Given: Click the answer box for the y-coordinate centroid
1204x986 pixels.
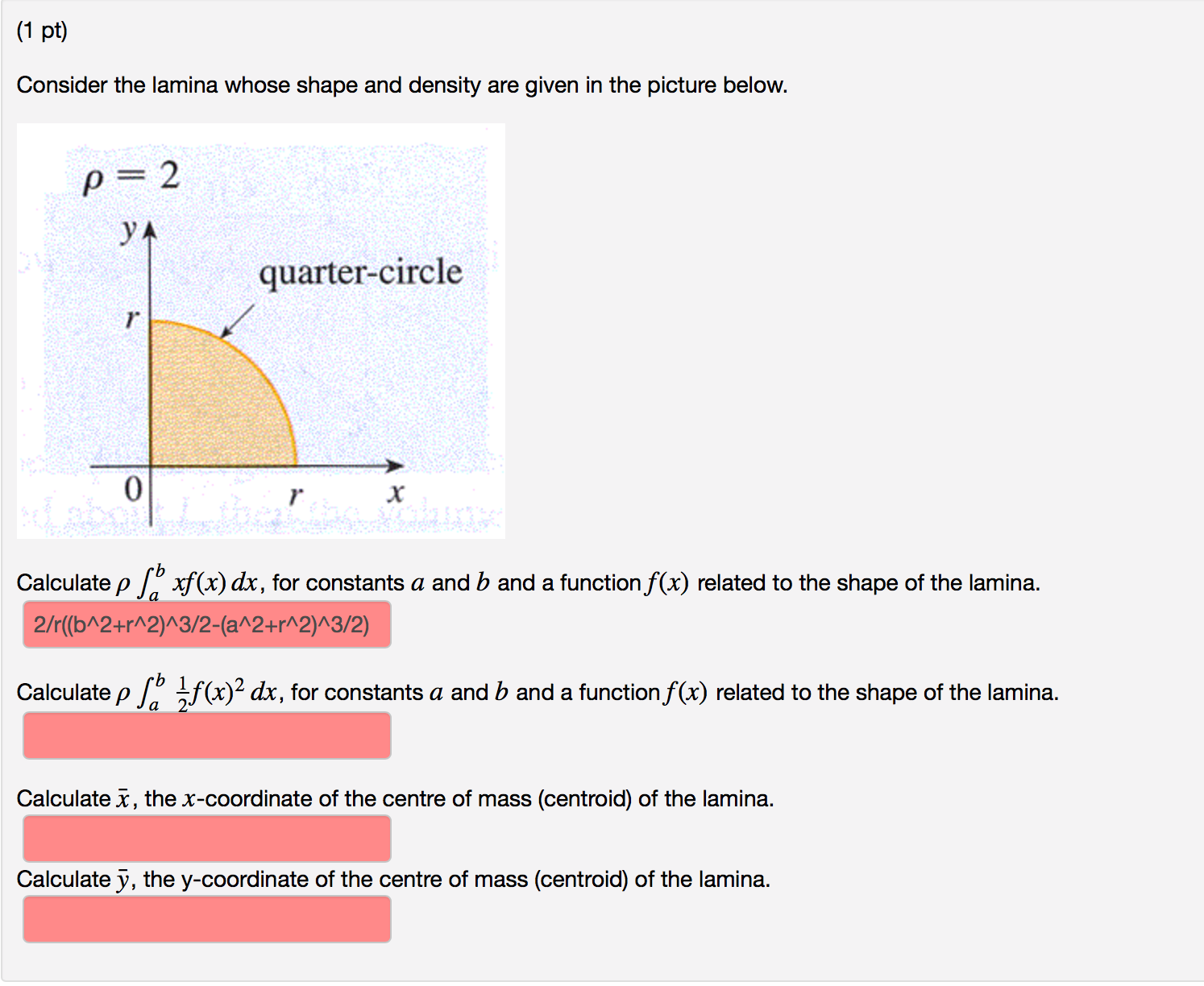Looking at the screenshot, I should click(206, 918).
